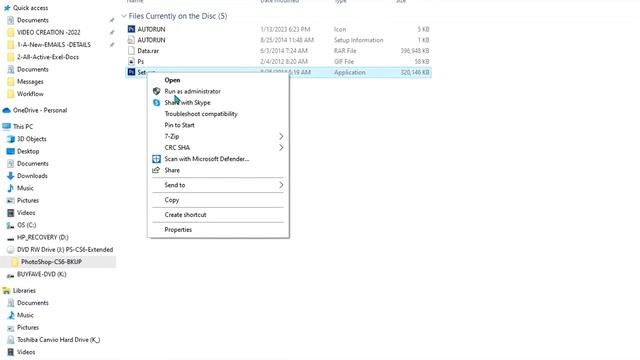
Task: Open VIDEO CREATION -2022 folder
Action: point(49,32)
